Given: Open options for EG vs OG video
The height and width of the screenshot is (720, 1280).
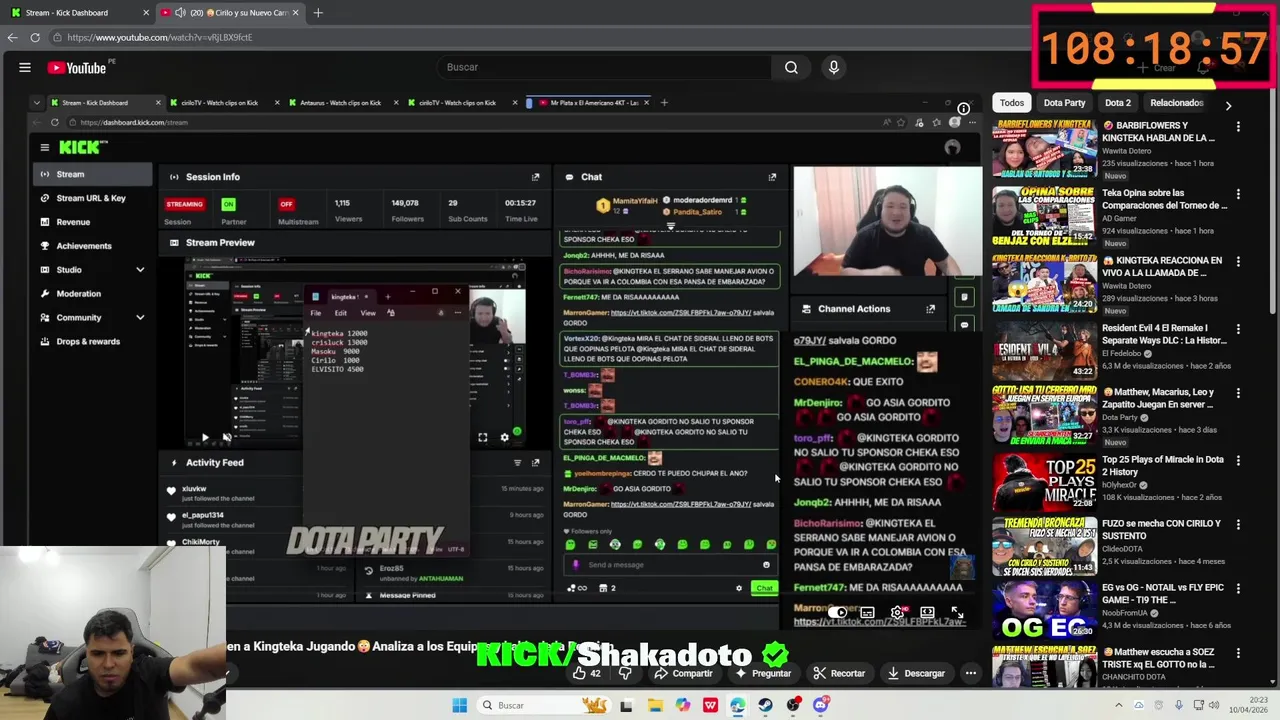Looking at the screenshot, I should coord(1238,589).
